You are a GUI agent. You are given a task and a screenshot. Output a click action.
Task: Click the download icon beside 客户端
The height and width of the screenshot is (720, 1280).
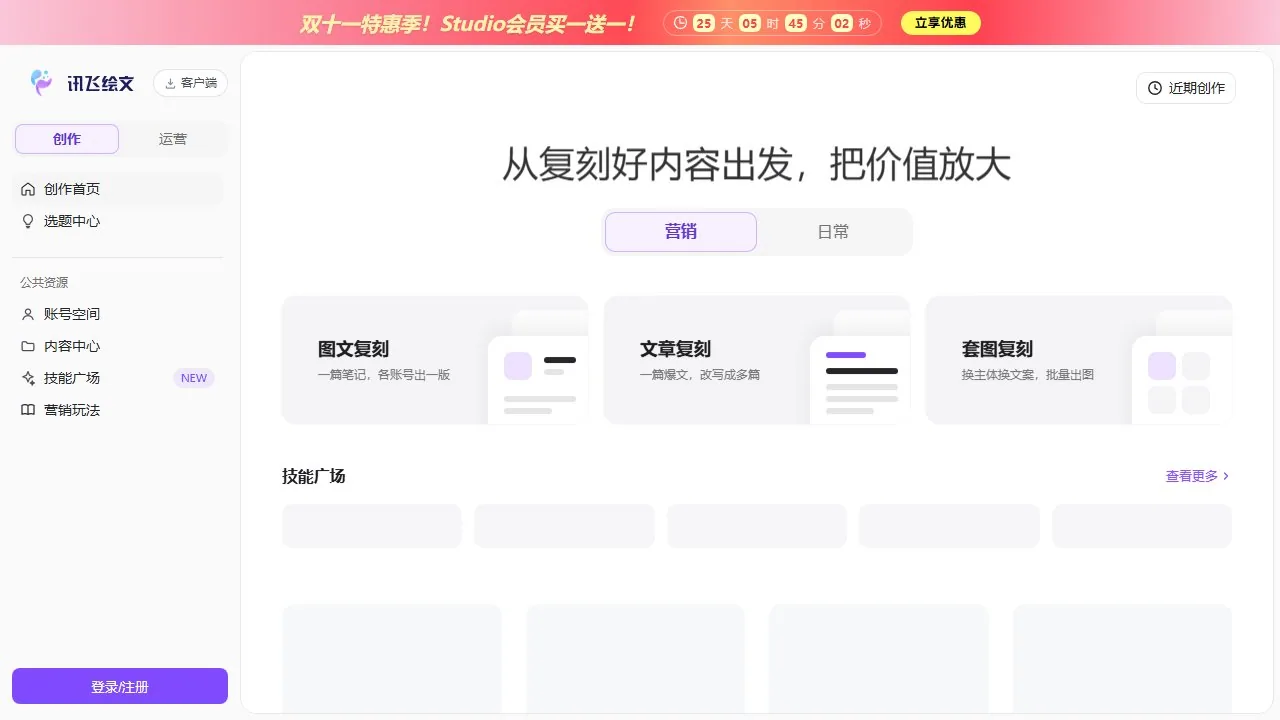pyautogui.click(x=170, y=83)
